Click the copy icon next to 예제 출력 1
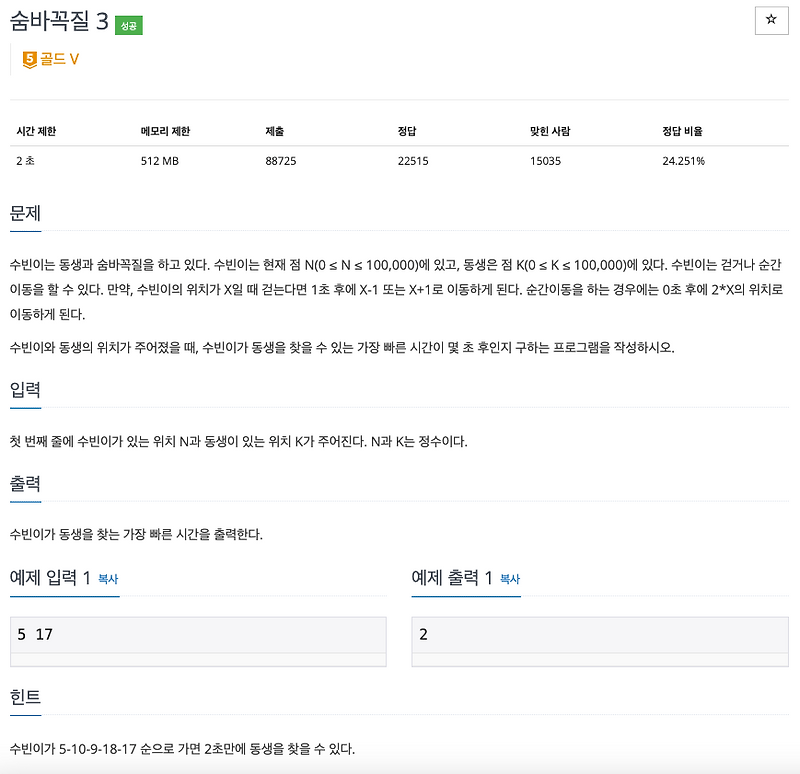 (x=512, y=580)
